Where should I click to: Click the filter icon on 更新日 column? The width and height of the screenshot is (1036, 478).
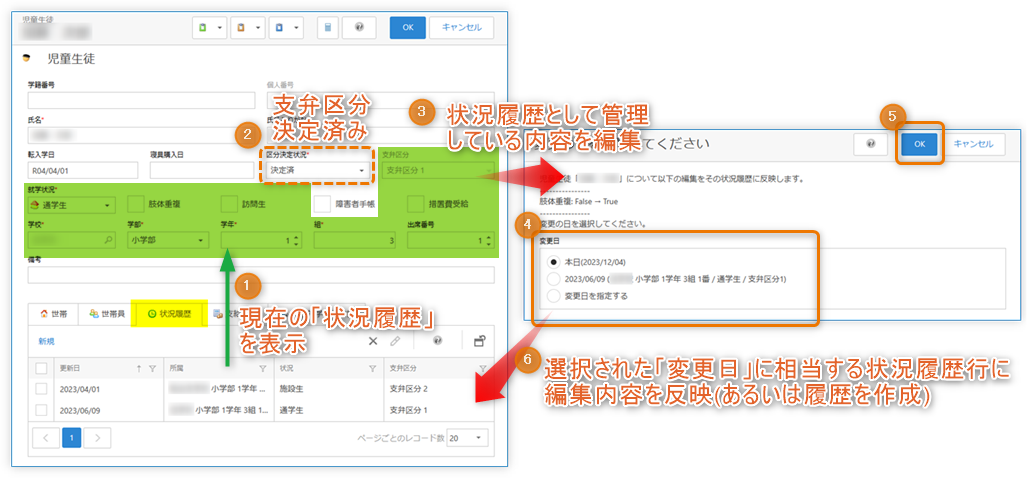click(152, 368)
